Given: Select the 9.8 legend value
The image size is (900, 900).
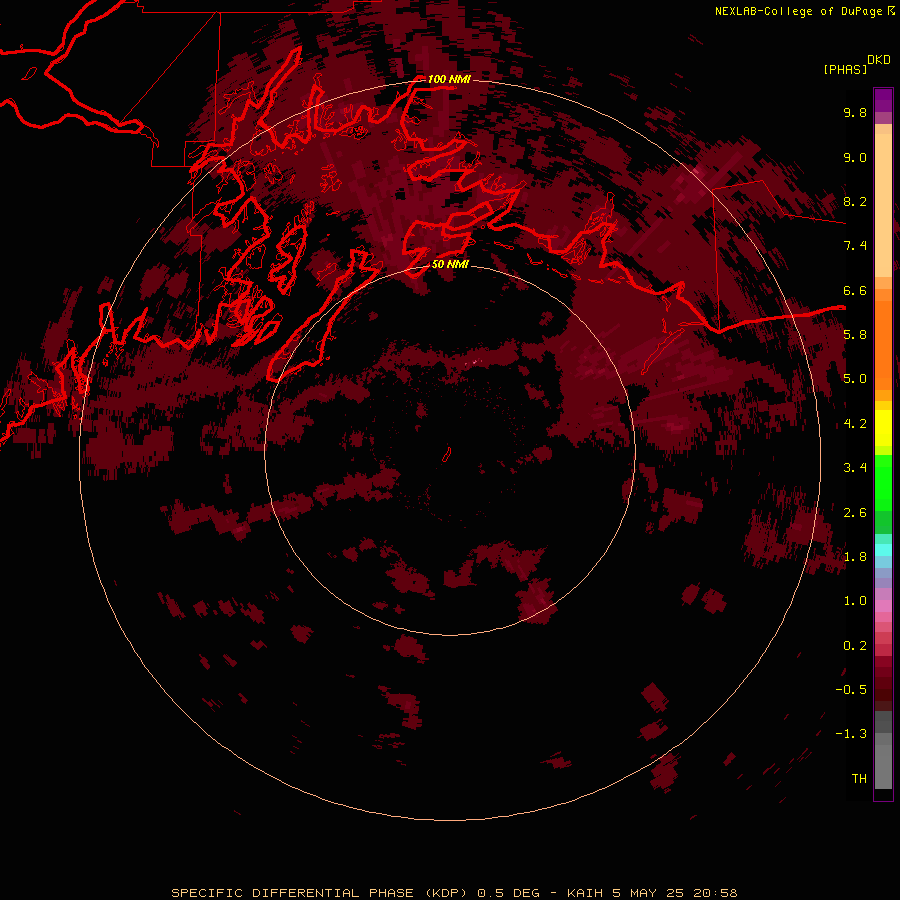Looking at the screenshot, I should [855, 112].
